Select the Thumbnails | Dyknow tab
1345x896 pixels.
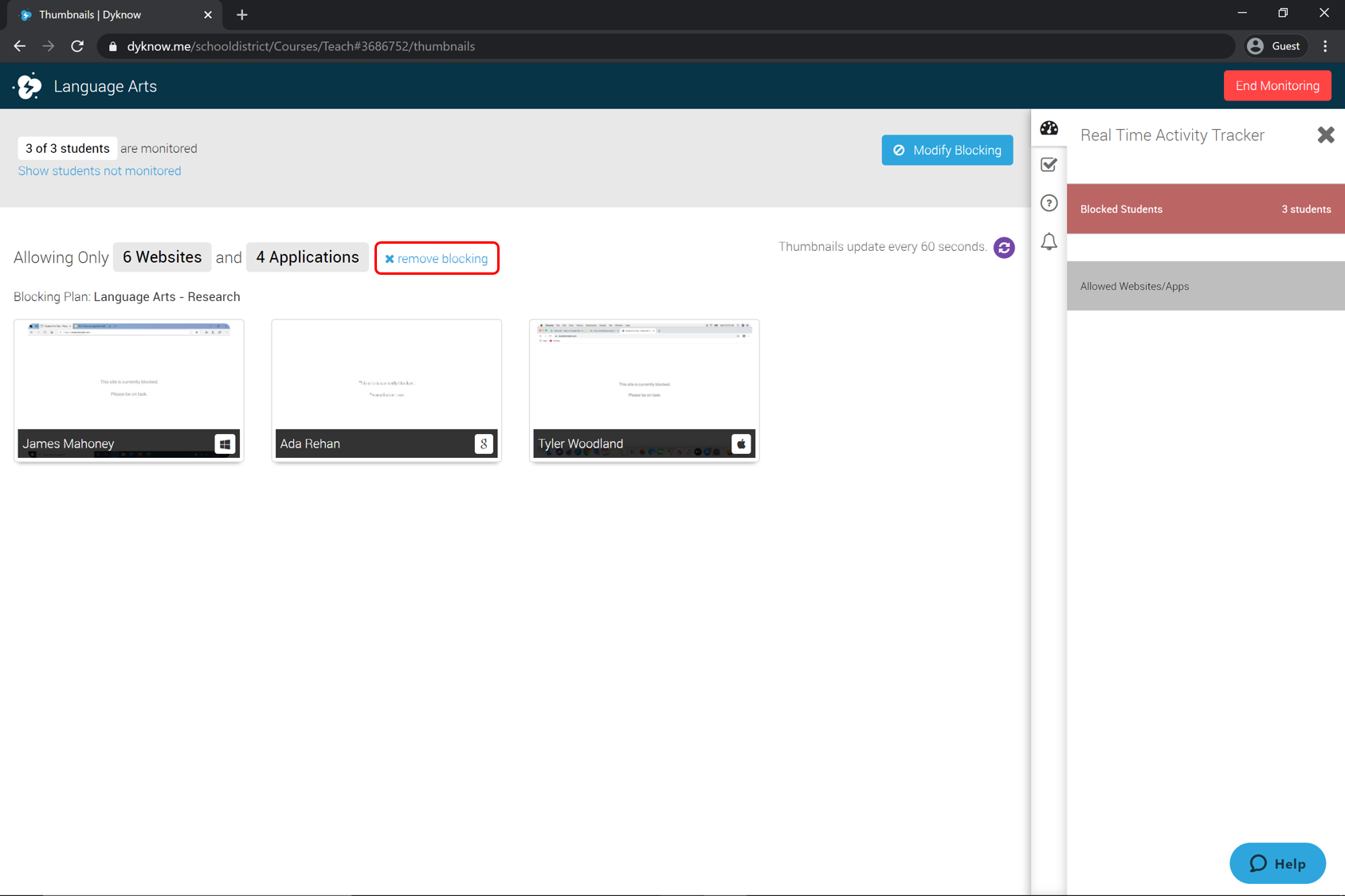pos(116,14)
